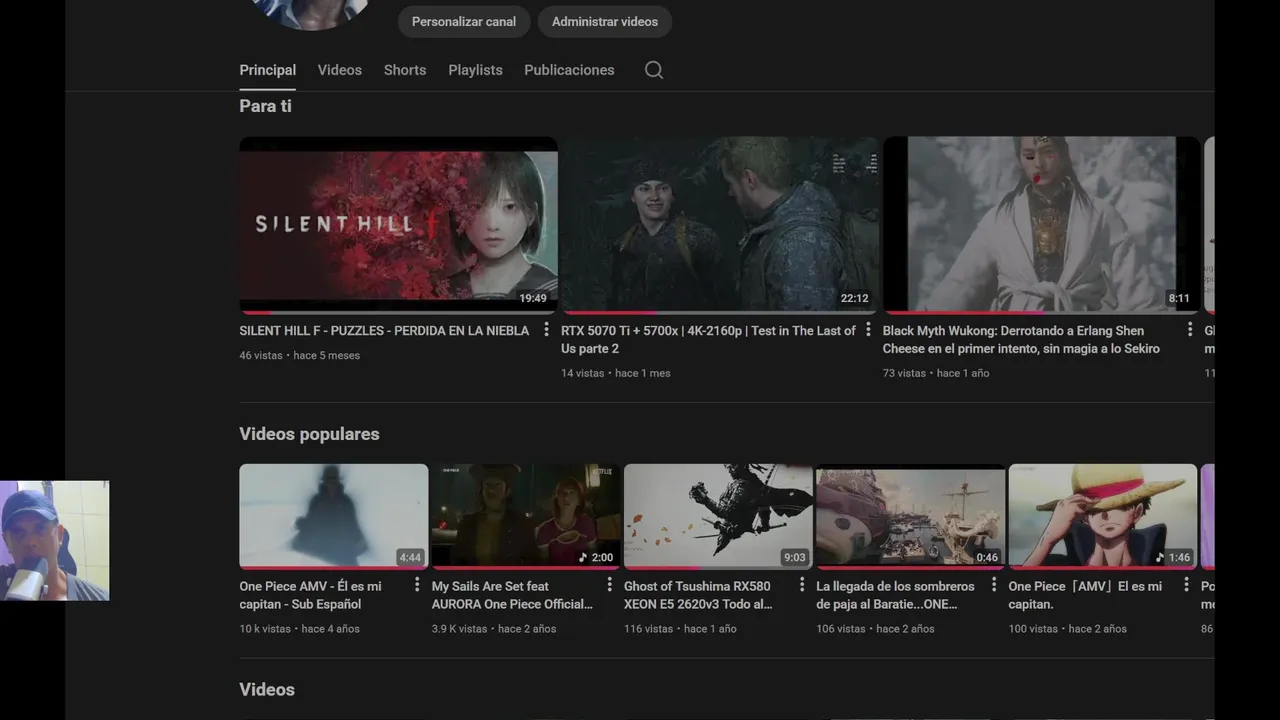This screenshot has width=1280, height=720.
Task: Search the channel with the magnifier icon
Action: point(654,70)
